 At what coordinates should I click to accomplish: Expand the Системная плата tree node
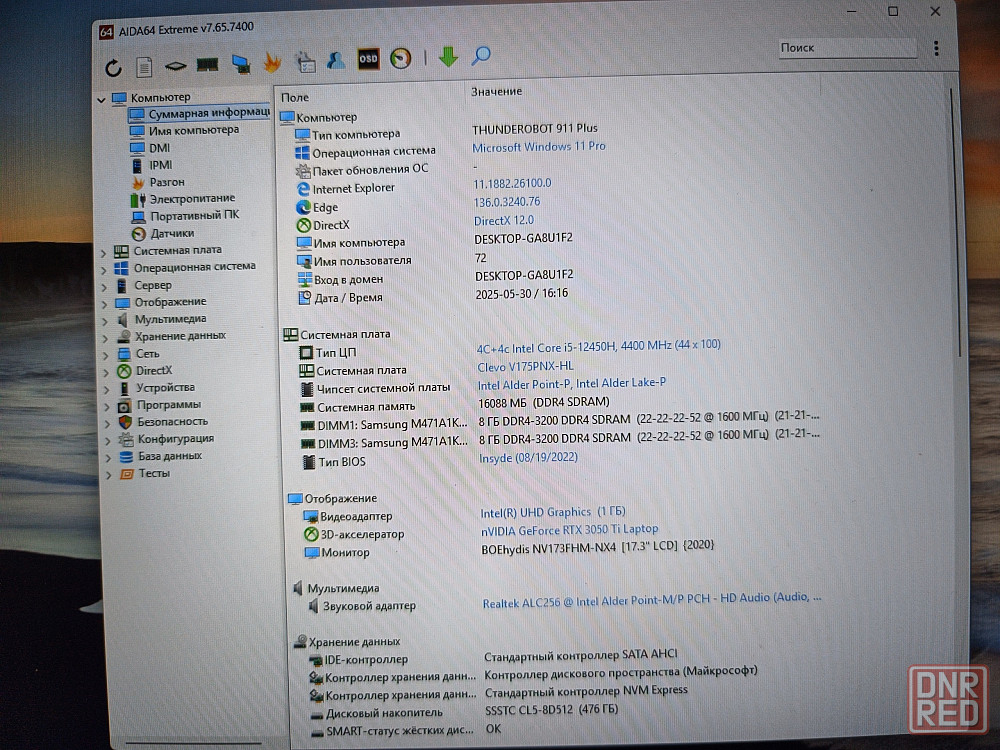click(x=103, y=251)
